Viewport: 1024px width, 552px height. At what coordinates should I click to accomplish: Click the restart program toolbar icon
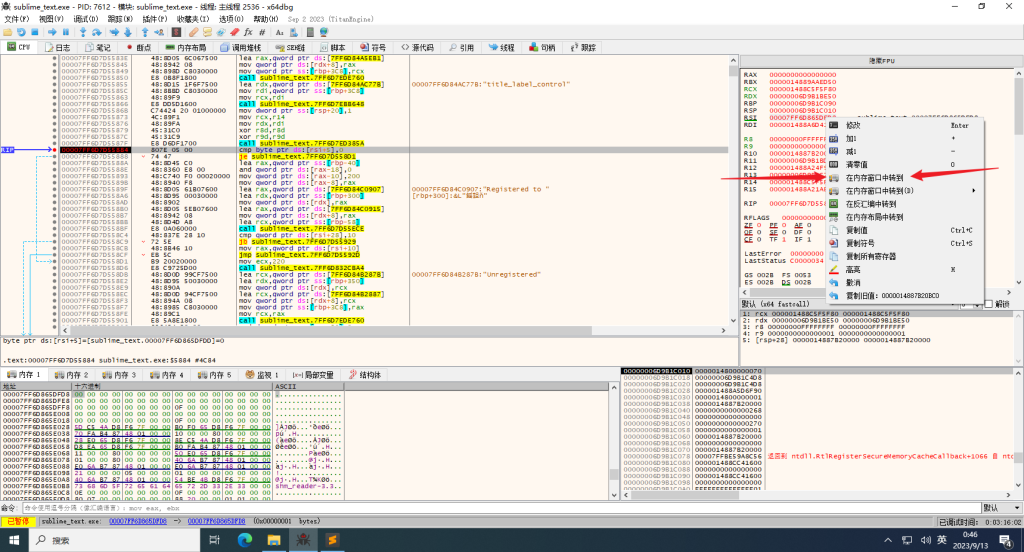22,32
